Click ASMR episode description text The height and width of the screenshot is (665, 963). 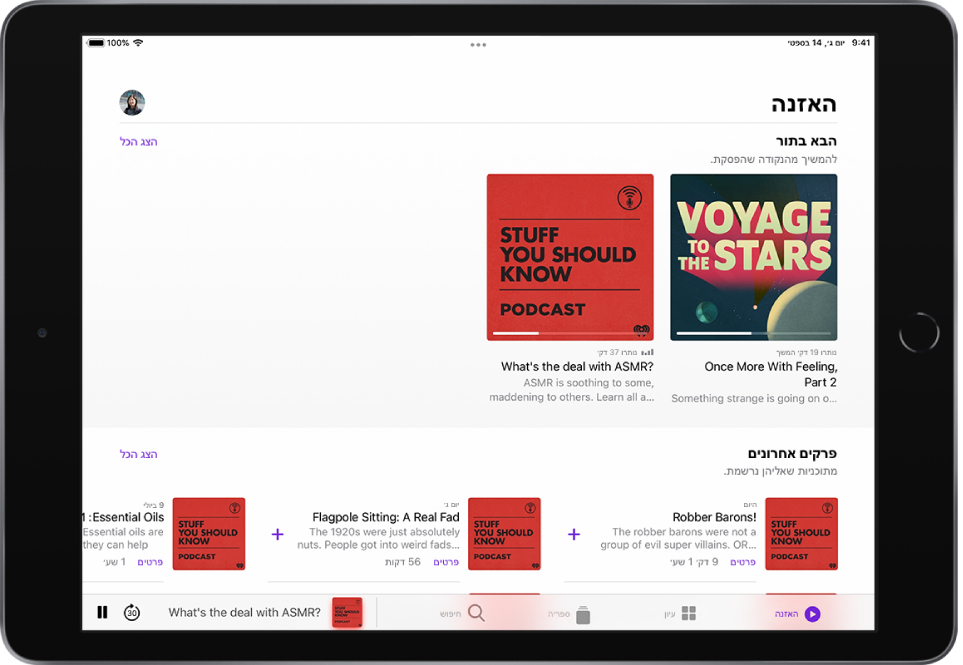pos(572,390)
